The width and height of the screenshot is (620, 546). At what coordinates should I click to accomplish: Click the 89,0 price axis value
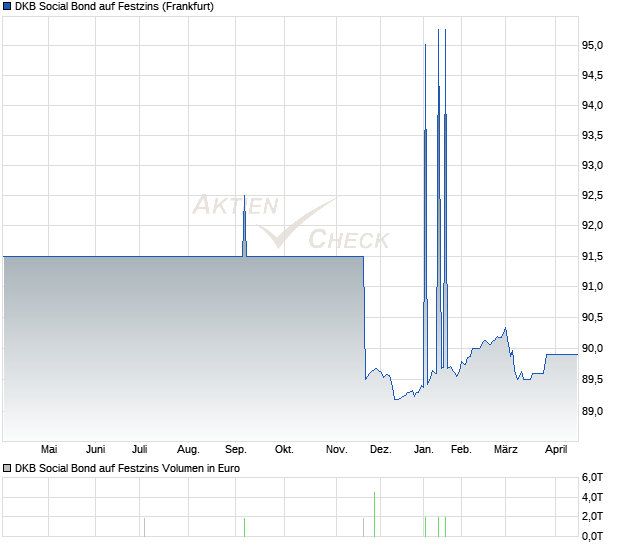(592, 411)
